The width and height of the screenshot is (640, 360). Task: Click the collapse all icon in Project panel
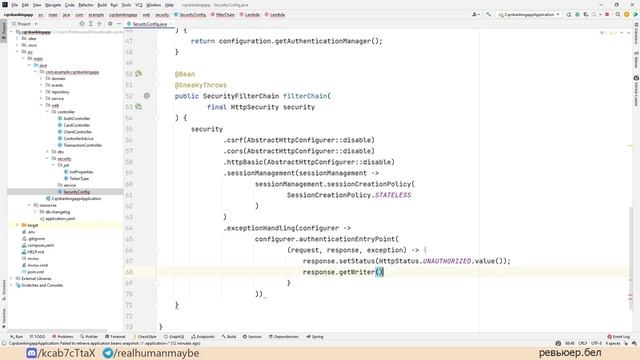[x=99, y=24]
